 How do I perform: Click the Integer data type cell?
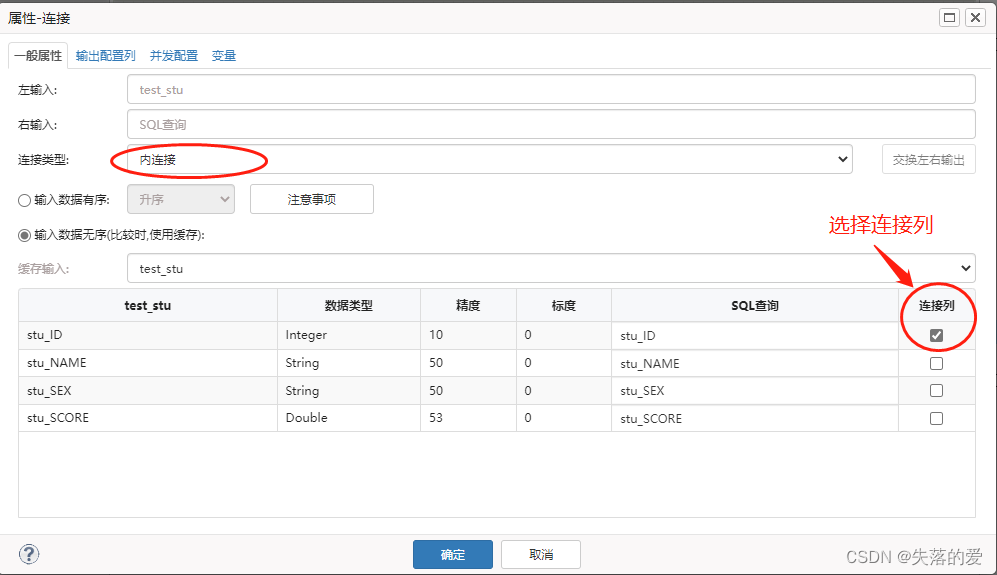point(349,335)
